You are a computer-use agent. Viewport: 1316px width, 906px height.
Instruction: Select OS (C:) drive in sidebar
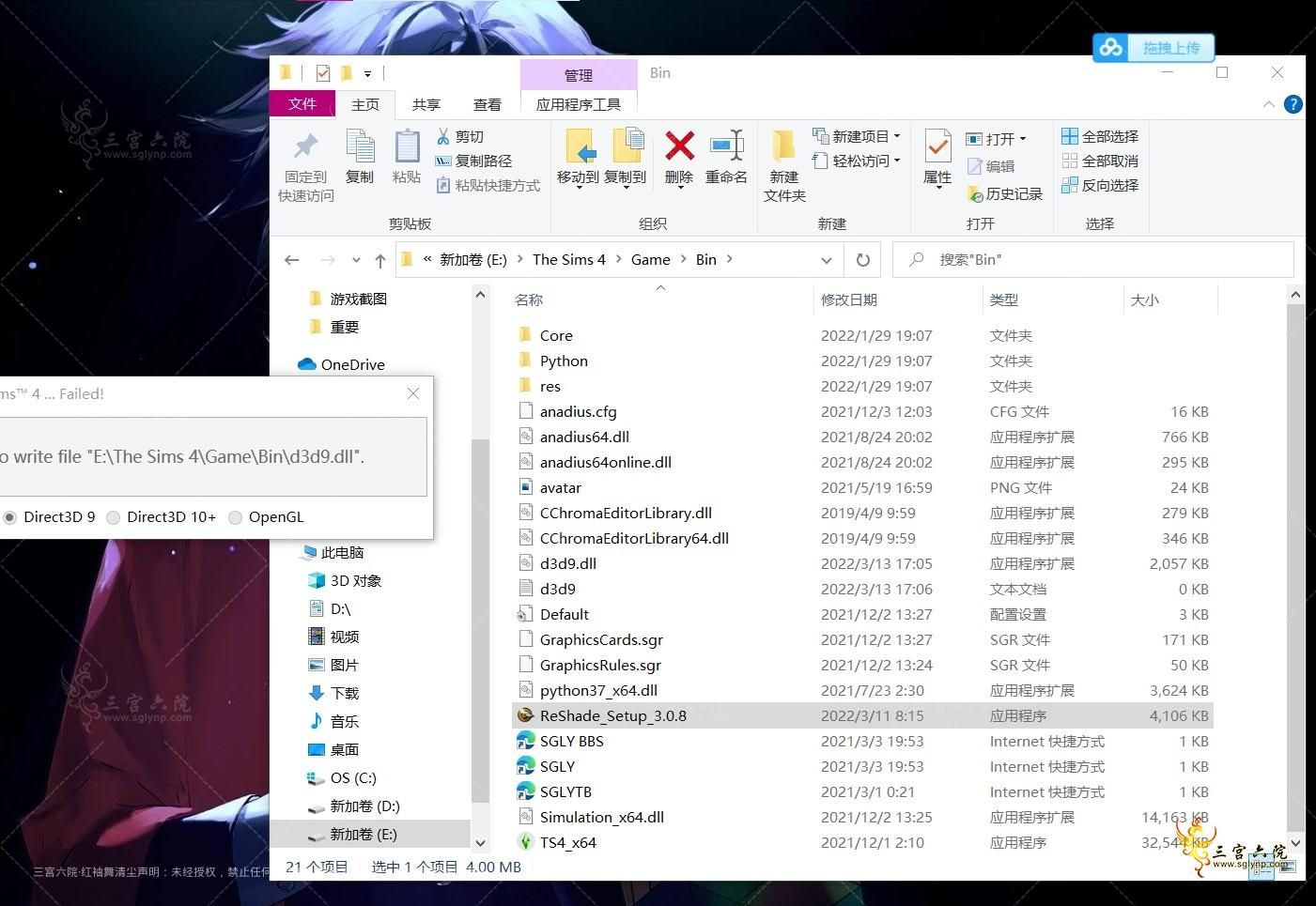pos(342,777)
